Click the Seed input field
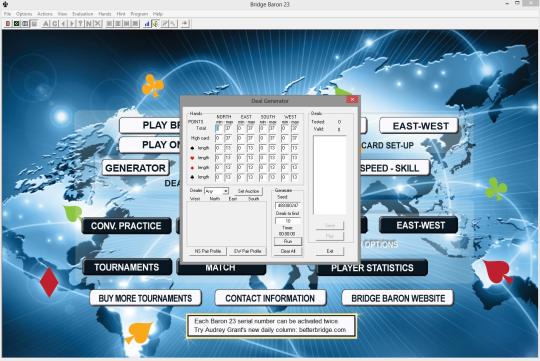Image resolution: width=540 pixels, height=361 pixels. coord(288,206)
